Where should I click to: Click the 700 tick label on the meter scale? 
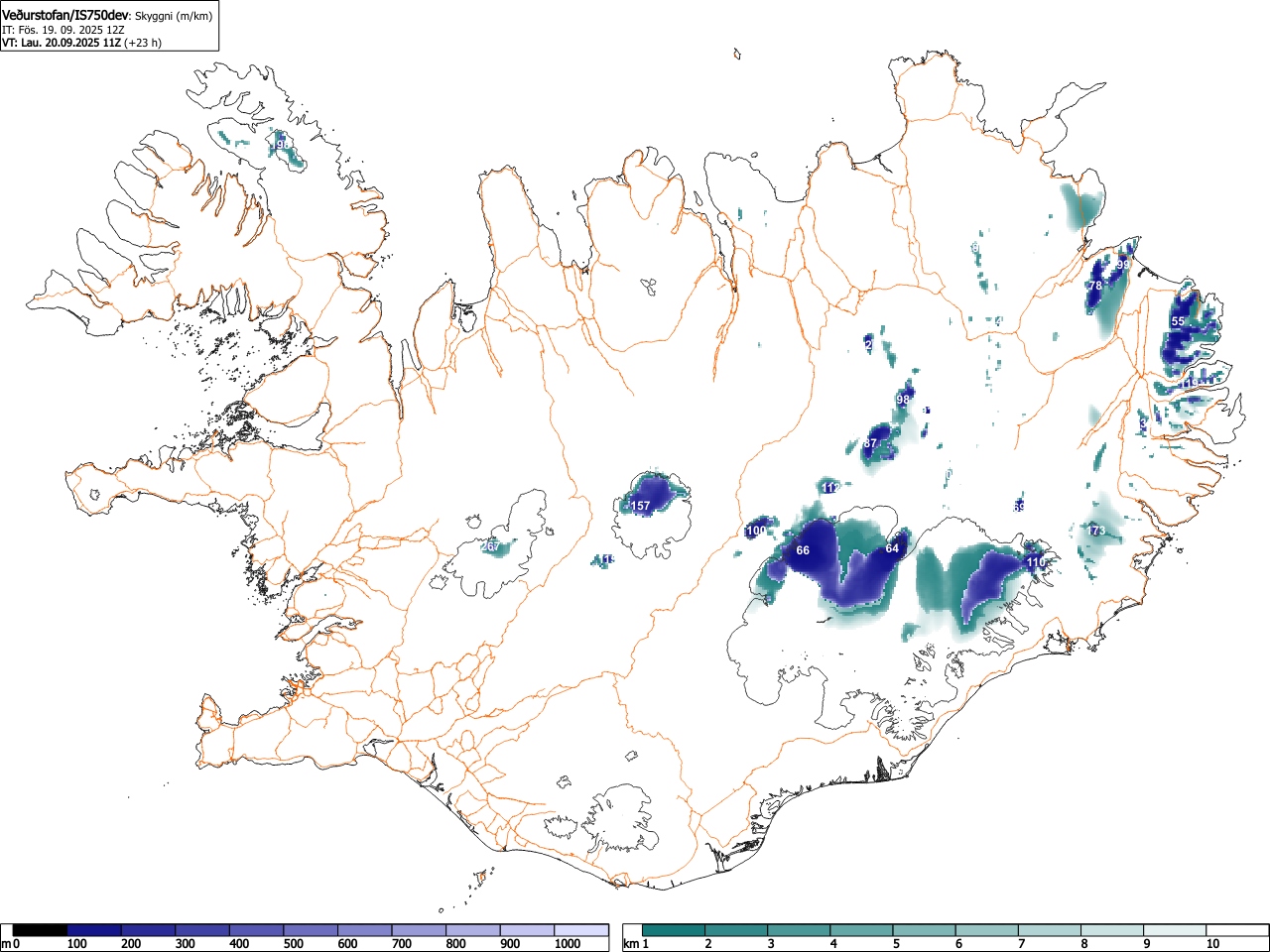(401, 944)
